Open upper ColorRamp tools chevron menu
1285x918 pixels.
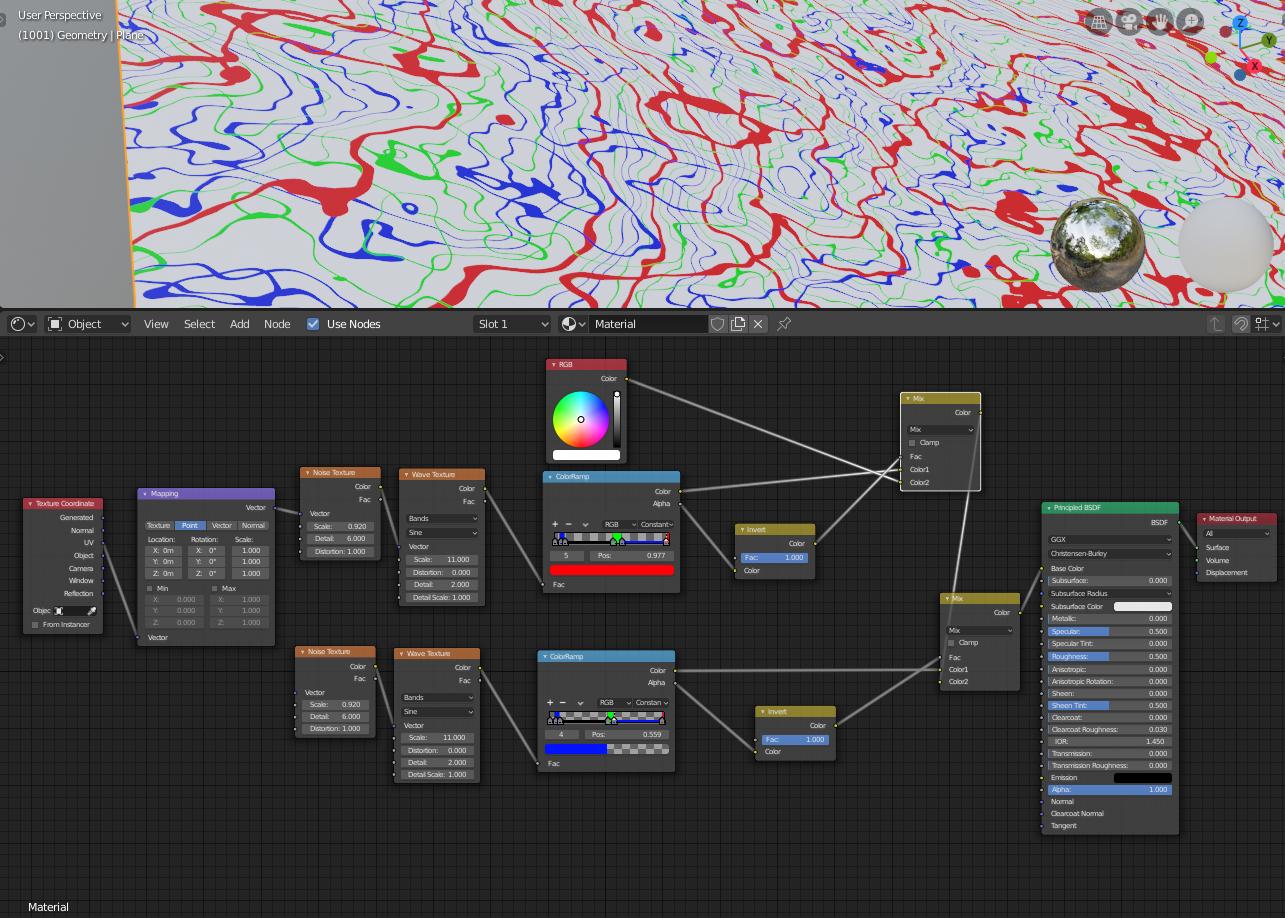pos(585,524)
